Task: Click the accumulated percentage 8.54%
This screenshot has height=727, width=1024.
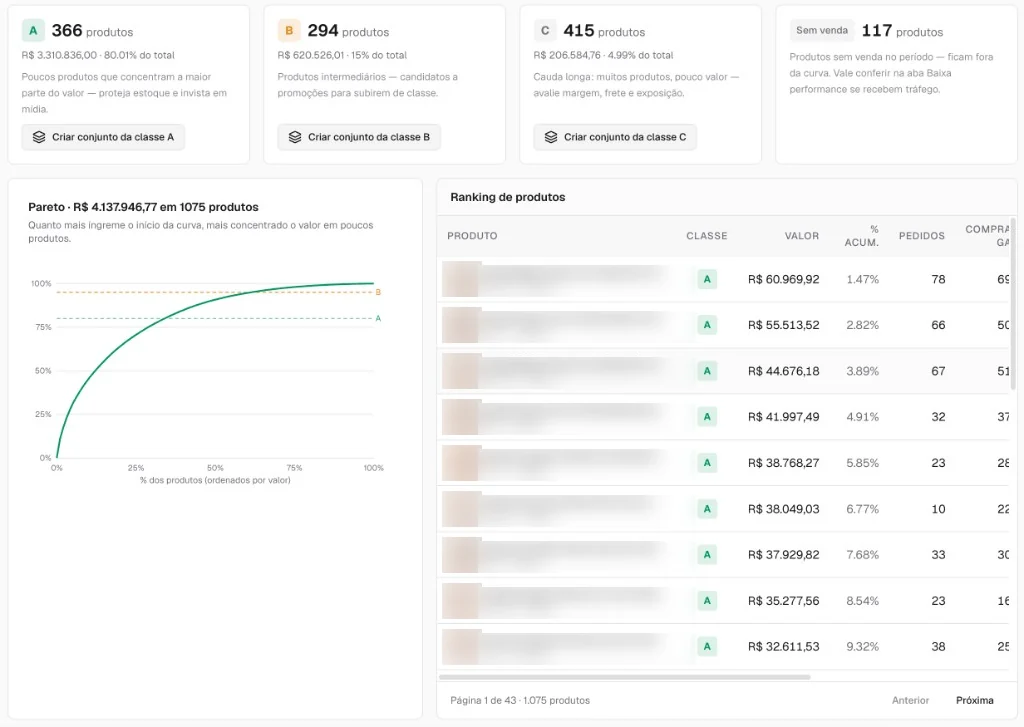Action: 863,601
